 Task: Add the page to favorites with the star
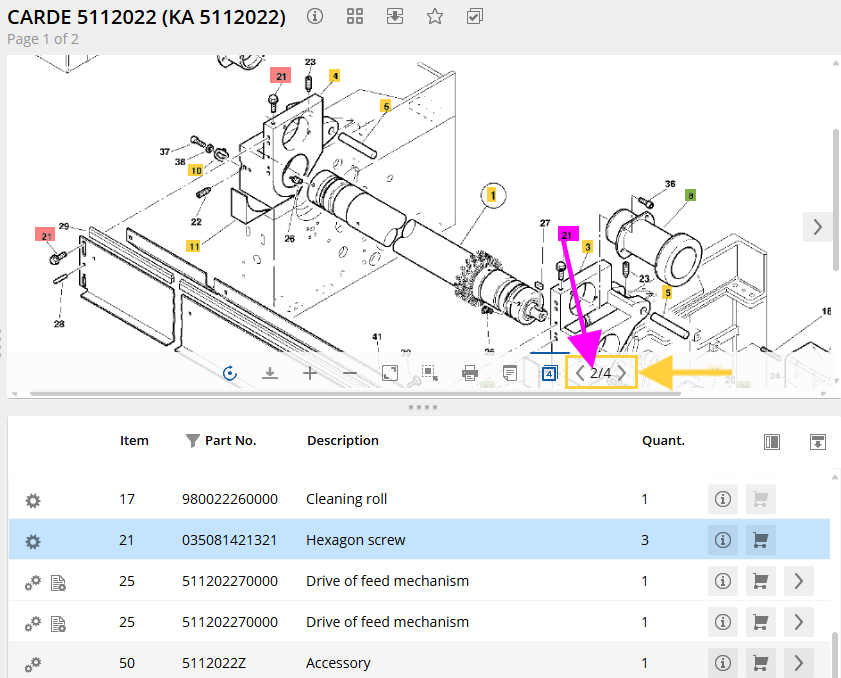click(x=434, y=16)
